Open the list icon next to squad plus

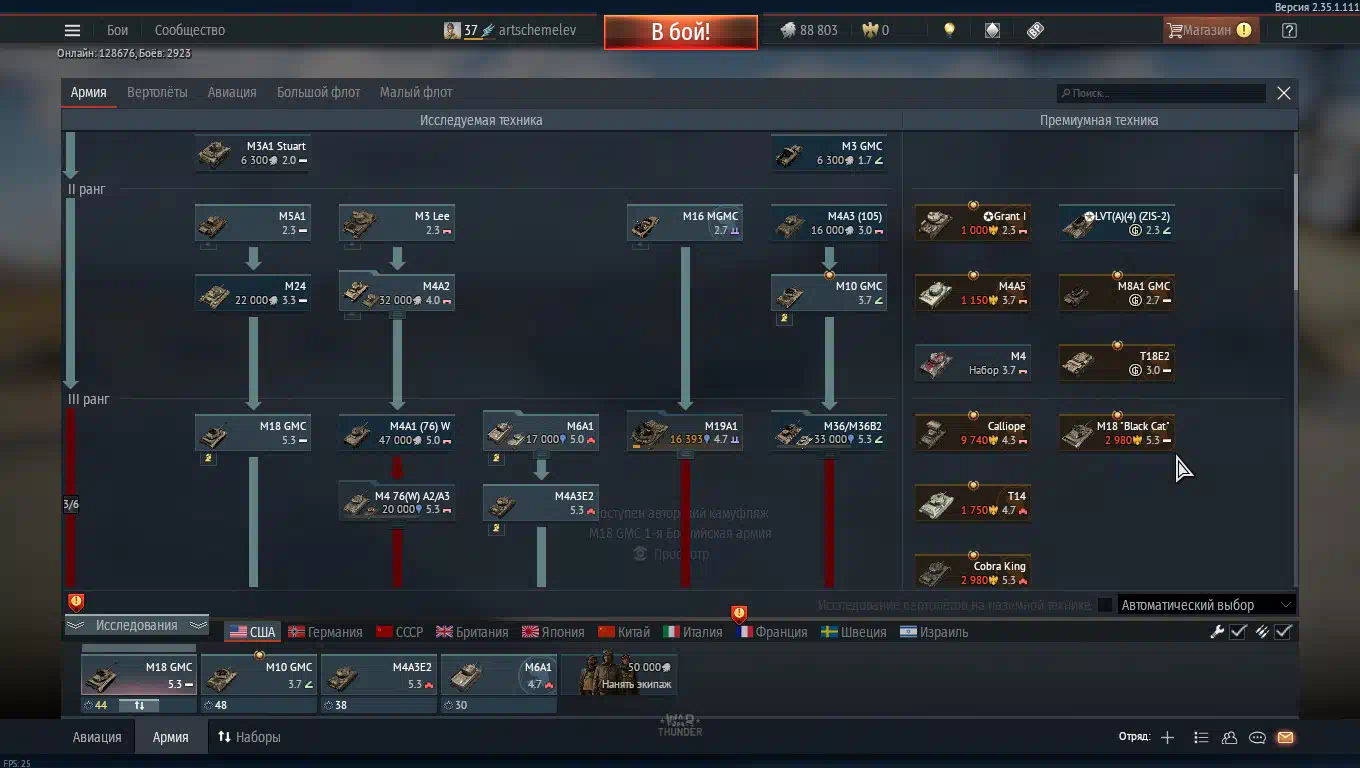coord(1201,738)
